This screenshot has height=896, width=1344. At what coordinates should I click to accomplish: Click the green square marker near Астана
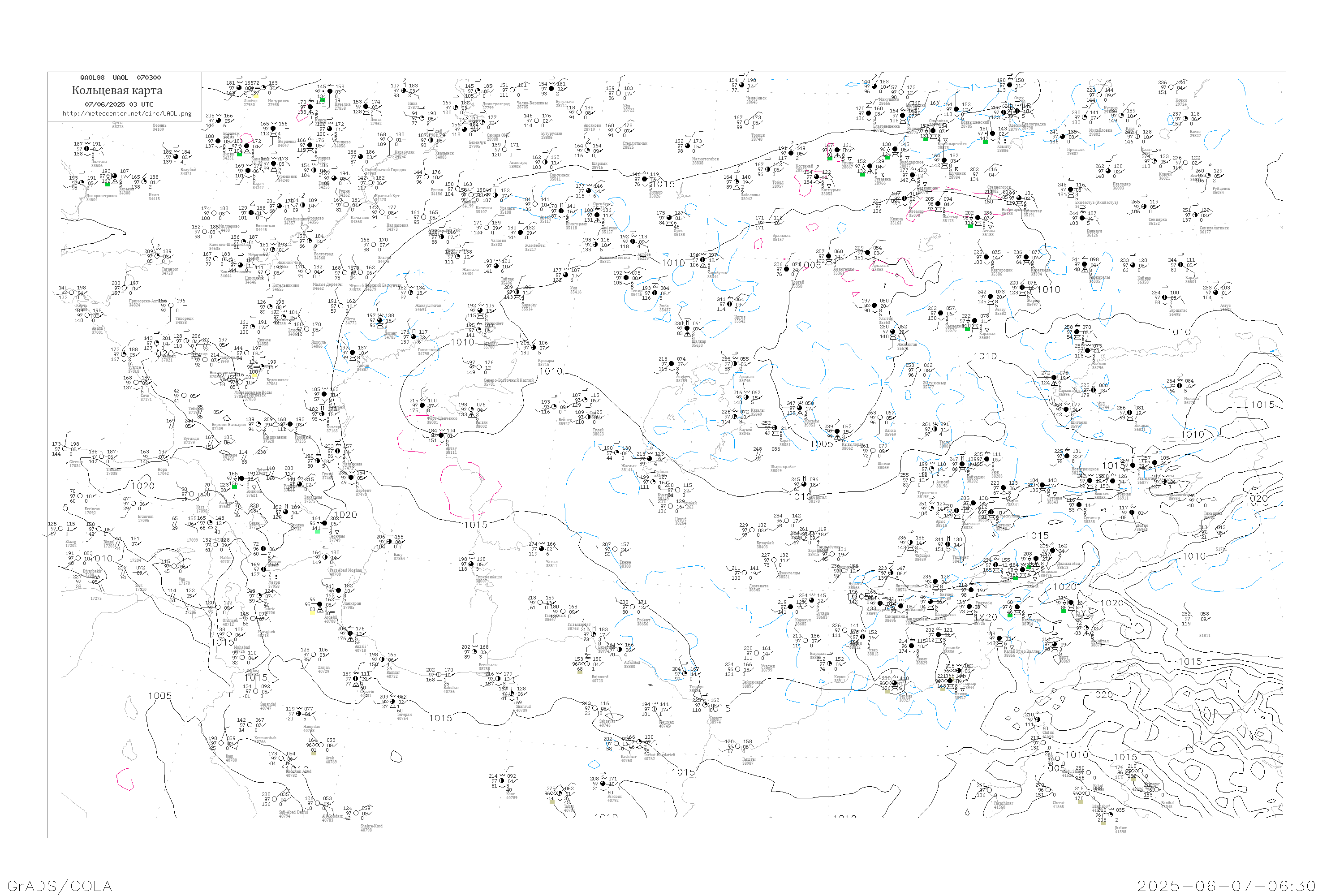click(x=970, y=226)
